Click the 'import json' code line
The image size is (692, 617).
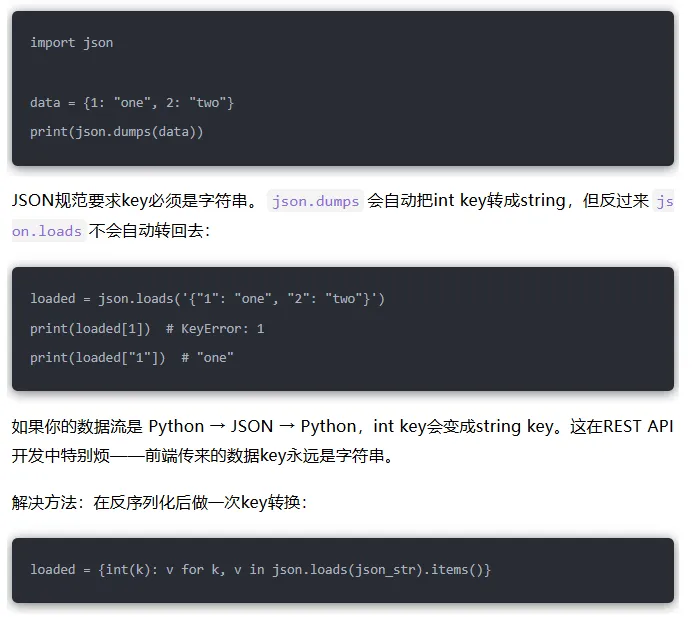pyautogui.click(x=71, y=43)
